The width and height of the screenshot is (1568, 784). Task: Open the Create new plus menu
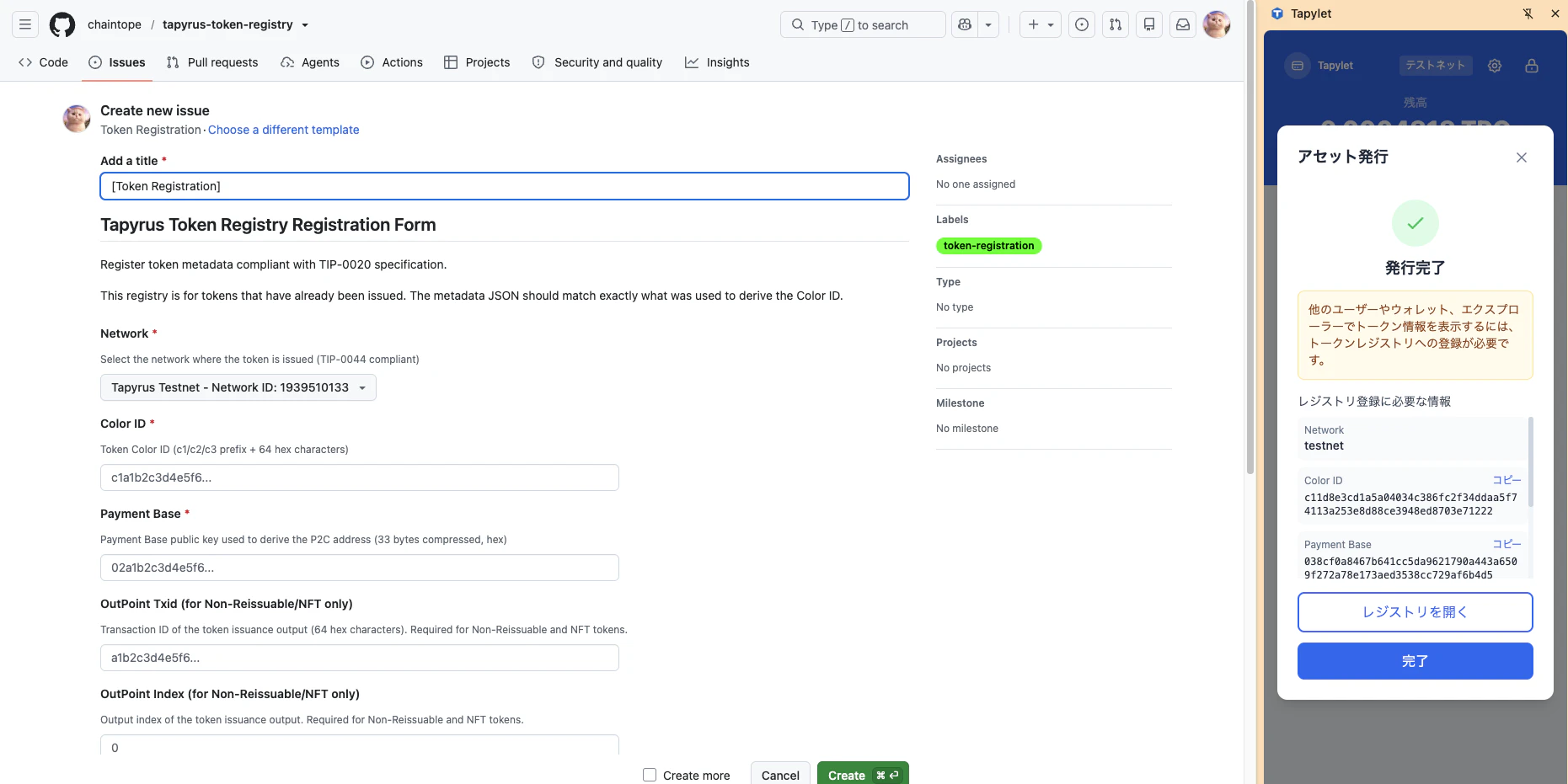tap(1041, 24)
